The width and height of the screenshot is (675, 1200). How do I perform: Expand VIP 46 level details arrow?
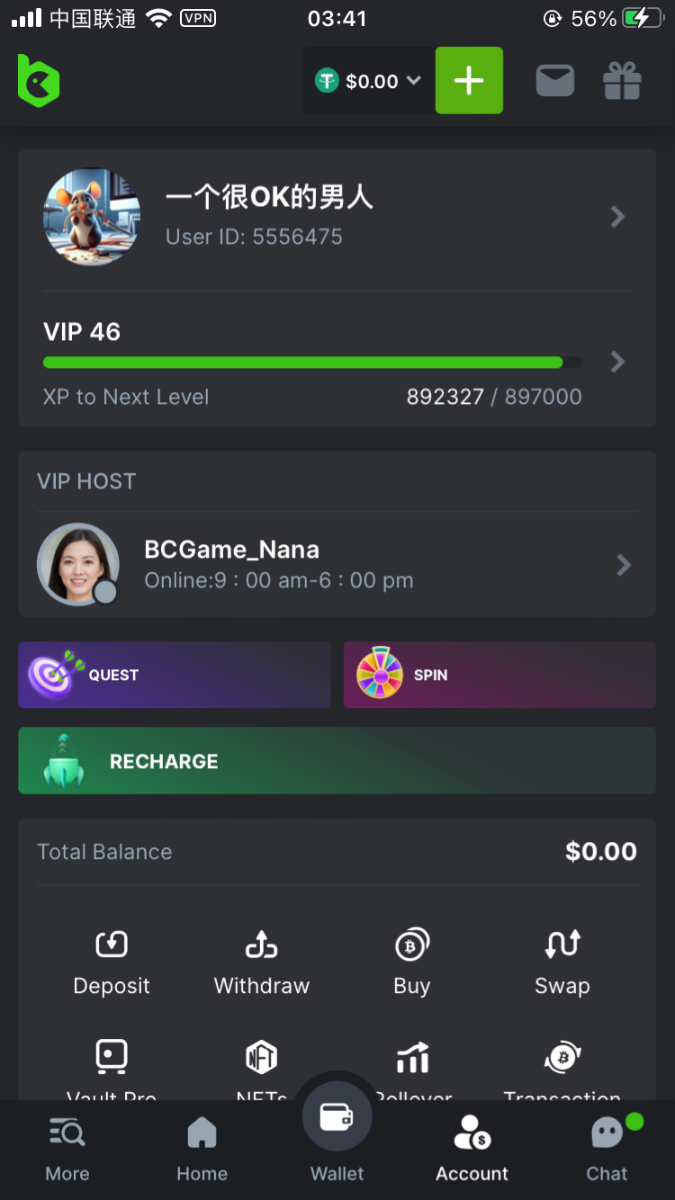pos(618,361)
